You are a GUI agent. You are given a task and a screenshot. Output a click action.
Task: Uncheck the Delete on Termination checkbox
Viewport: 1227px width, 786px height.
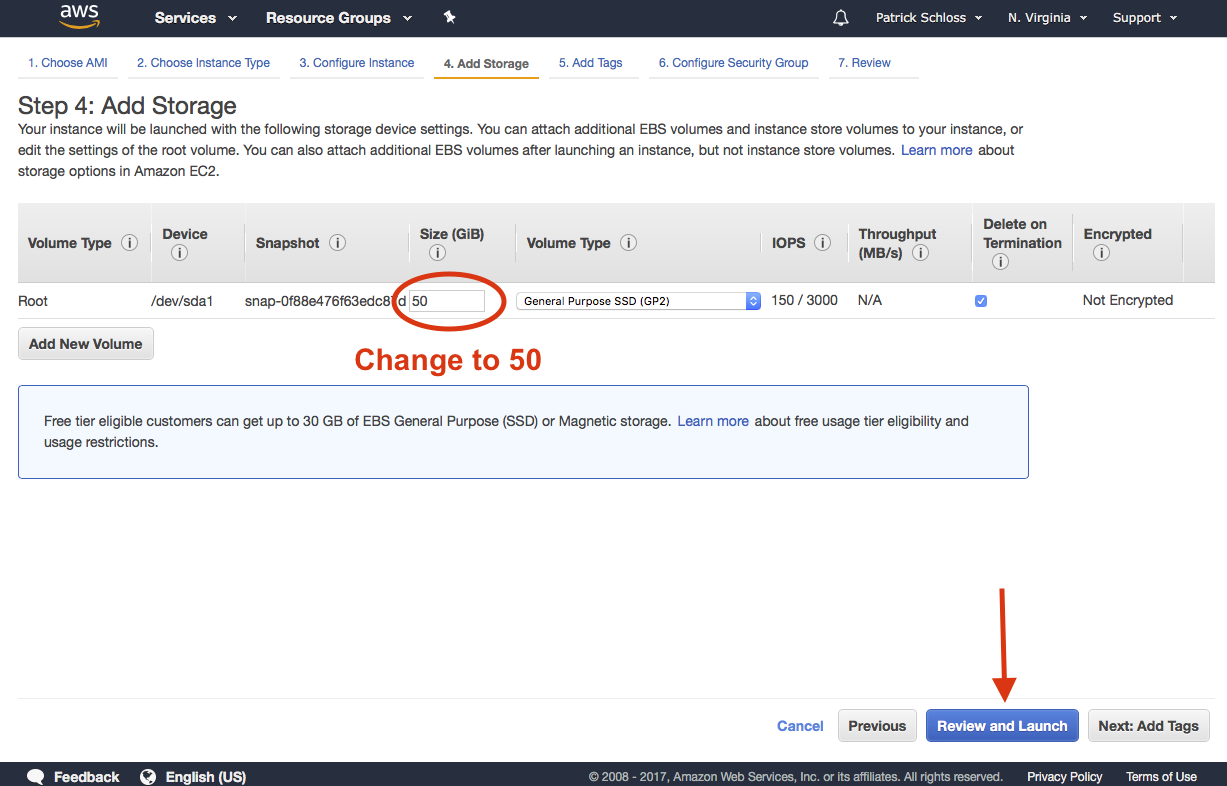(981, 301)
